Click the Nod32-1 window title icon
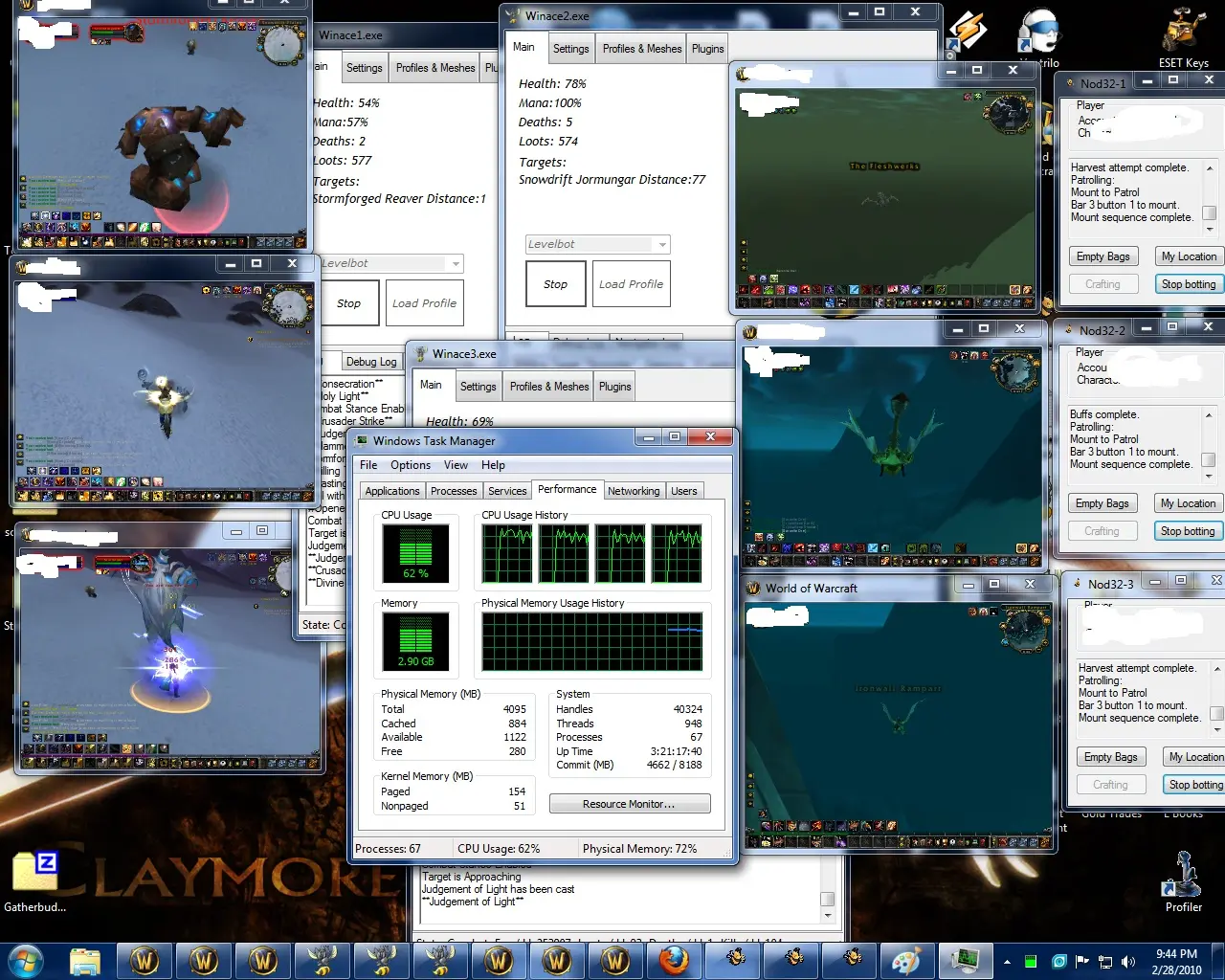 [x=1069, y=82]
